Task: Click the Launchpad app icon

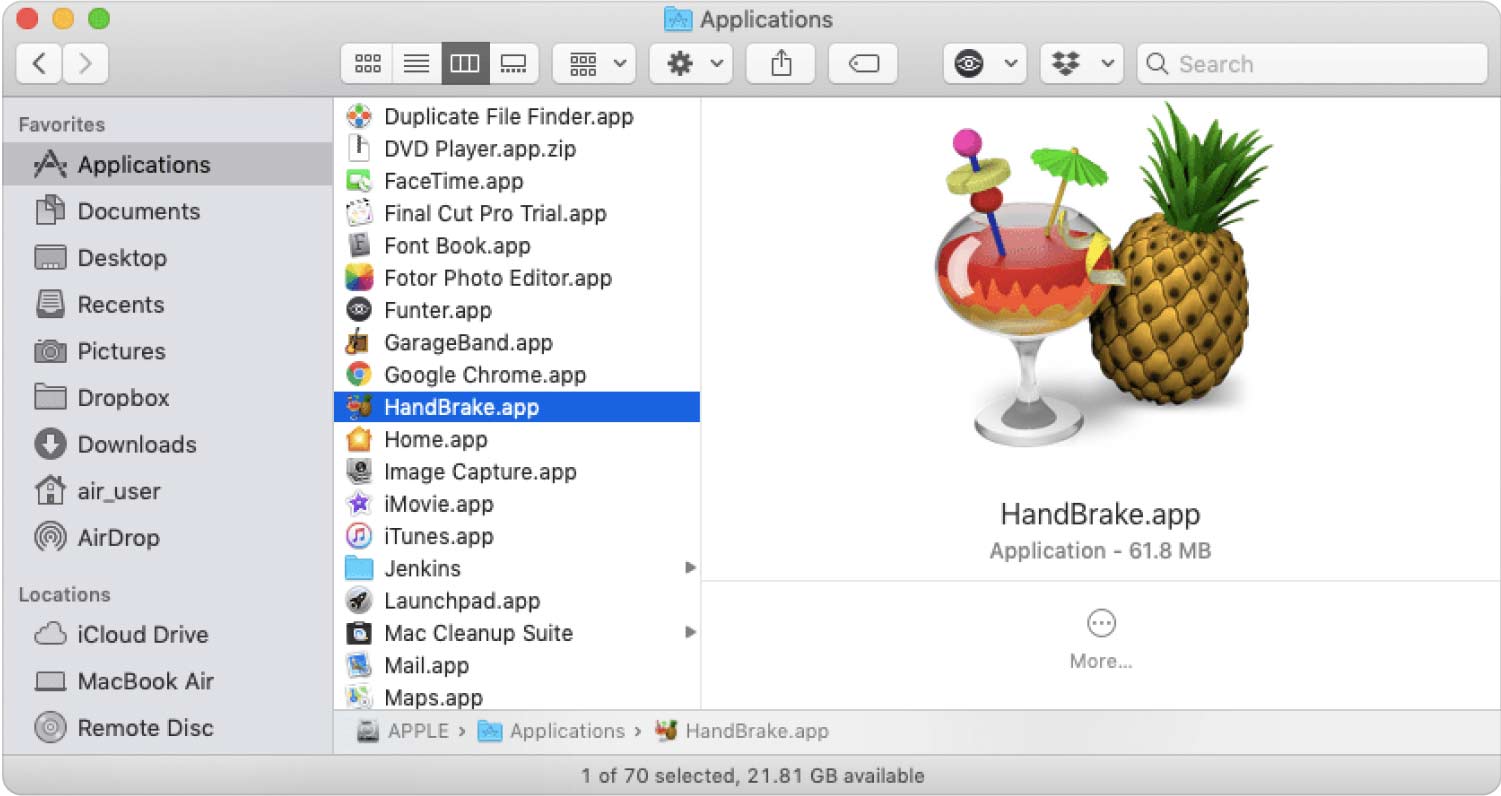Action: click(x=359, y=601)
